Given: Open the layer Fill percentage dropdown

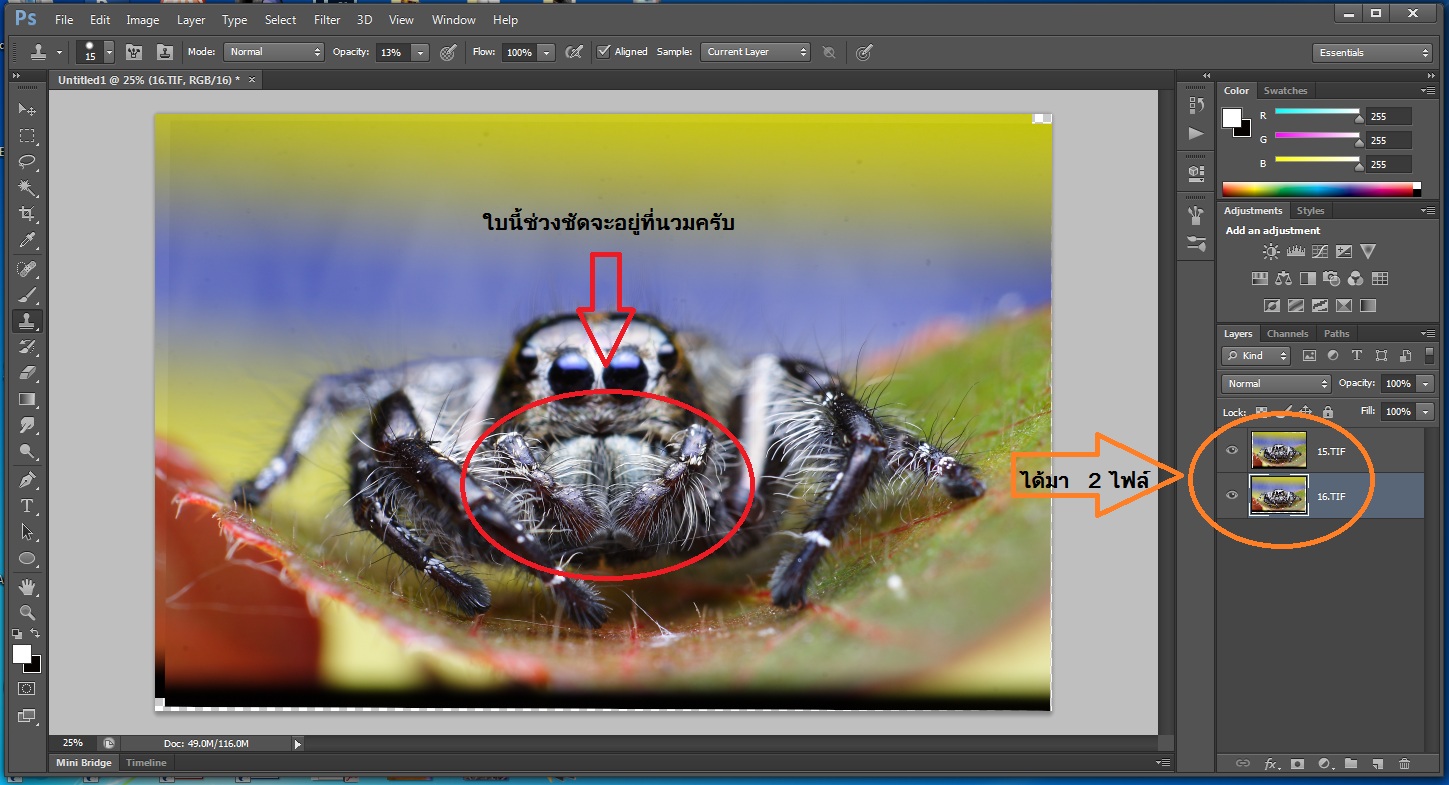Looking at the screenshot, I should pyautogui.click(x=1425, y=412).
